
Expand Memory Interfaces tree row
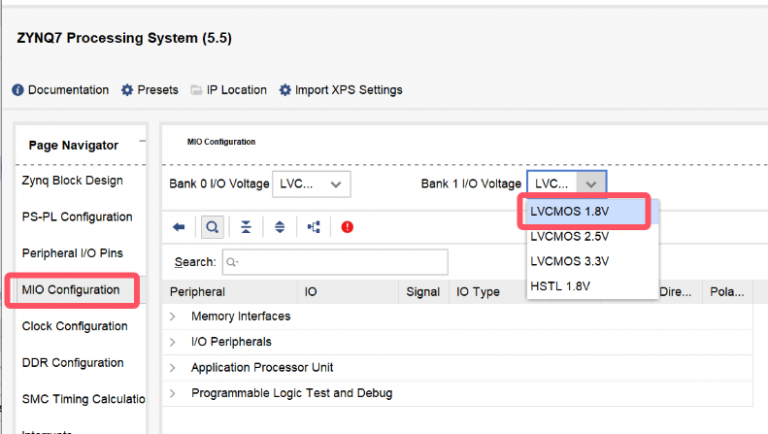(x=172, y=317)
